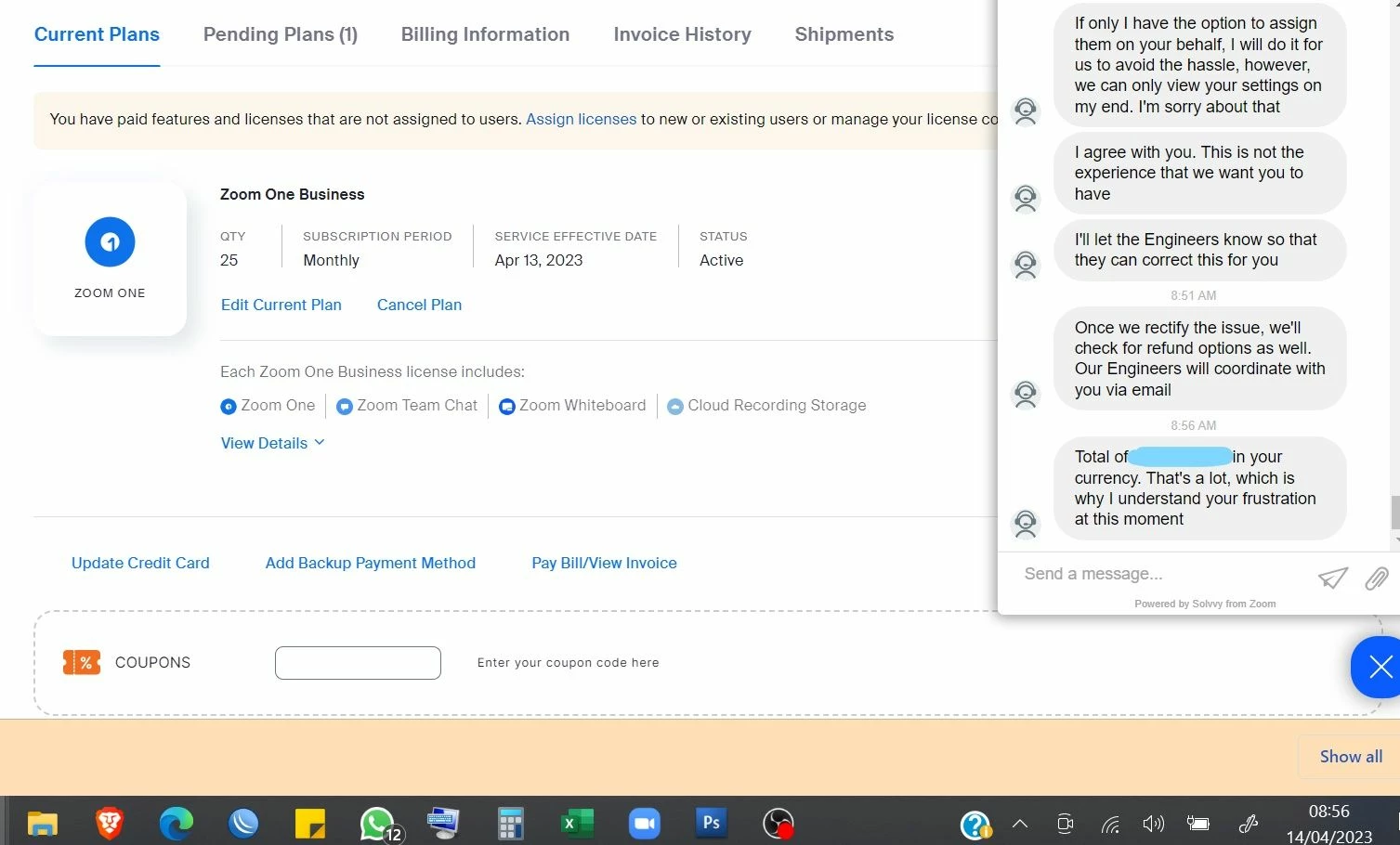Screen dimensions: 1400x845
Task: Open the Invoice History tab
Action: (x=682, y=34)
